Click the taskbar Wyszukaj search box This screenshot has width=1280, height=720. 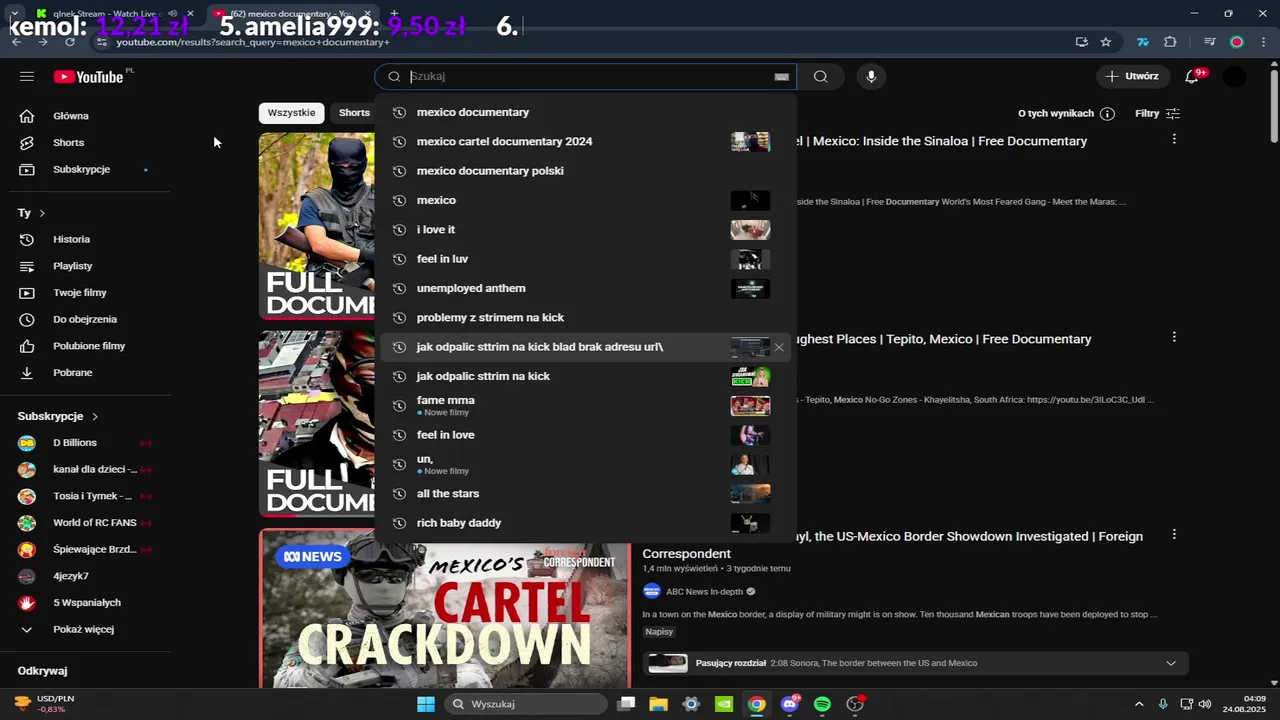coord(525,704)
